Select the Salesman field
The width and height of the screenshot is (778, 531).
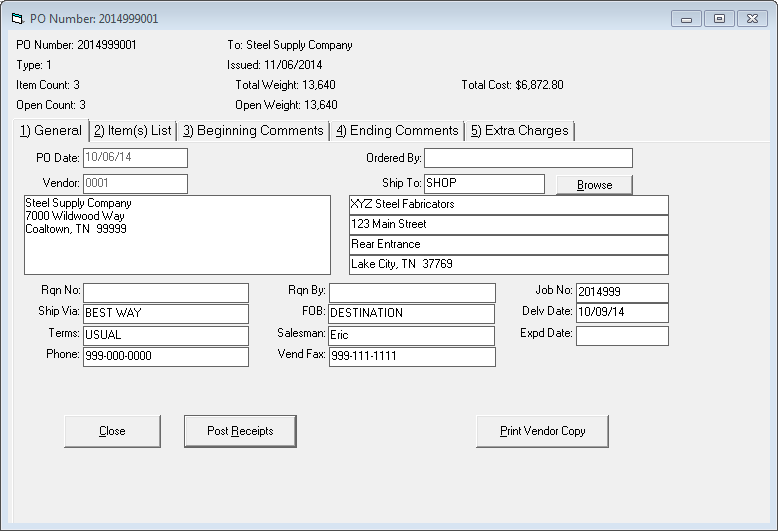tap(411, 335)
